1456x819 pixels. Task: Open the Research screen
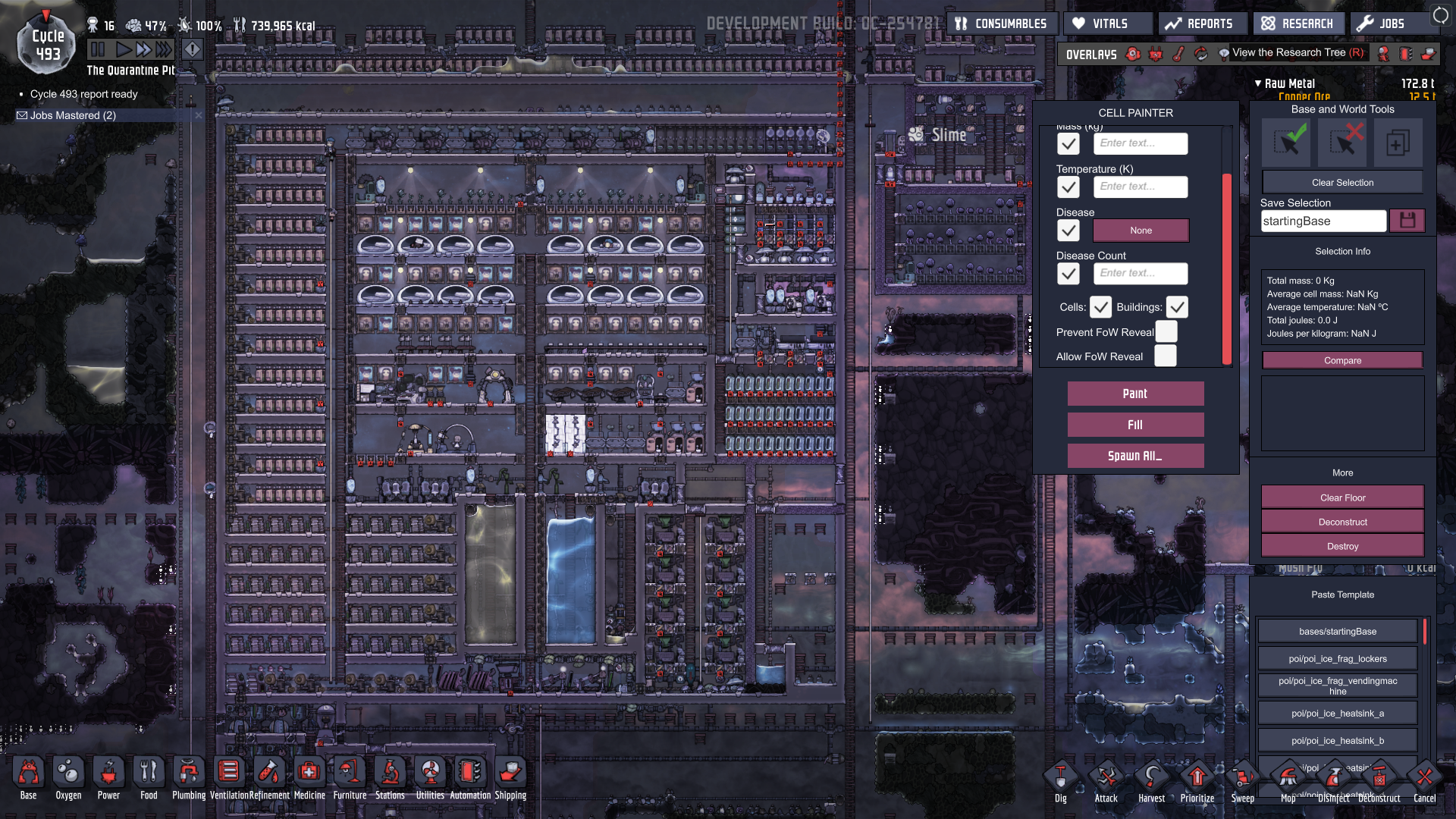click(x=1298, y=24)
